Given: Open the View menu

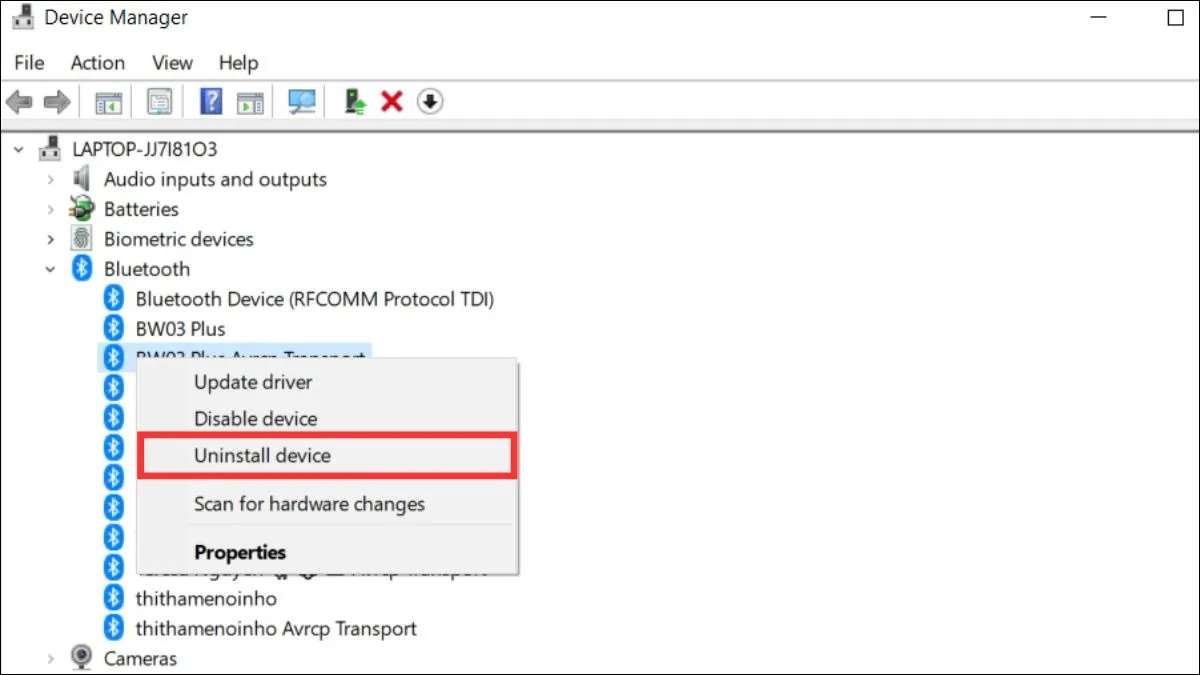Looking at the screenshot, I should point(172,63).
